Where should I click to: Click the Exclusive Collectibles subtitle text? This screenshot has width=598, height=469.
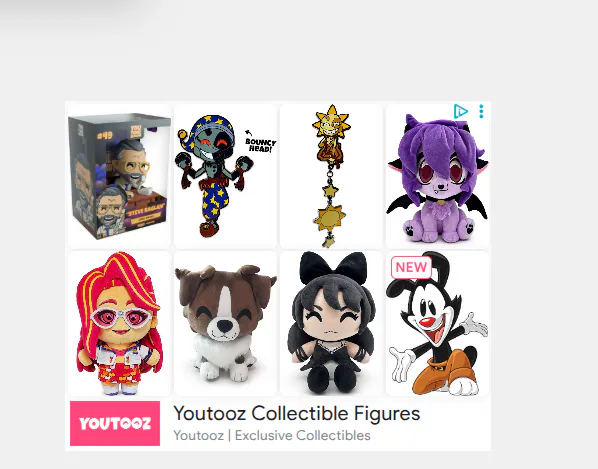(x=302, y=435)
